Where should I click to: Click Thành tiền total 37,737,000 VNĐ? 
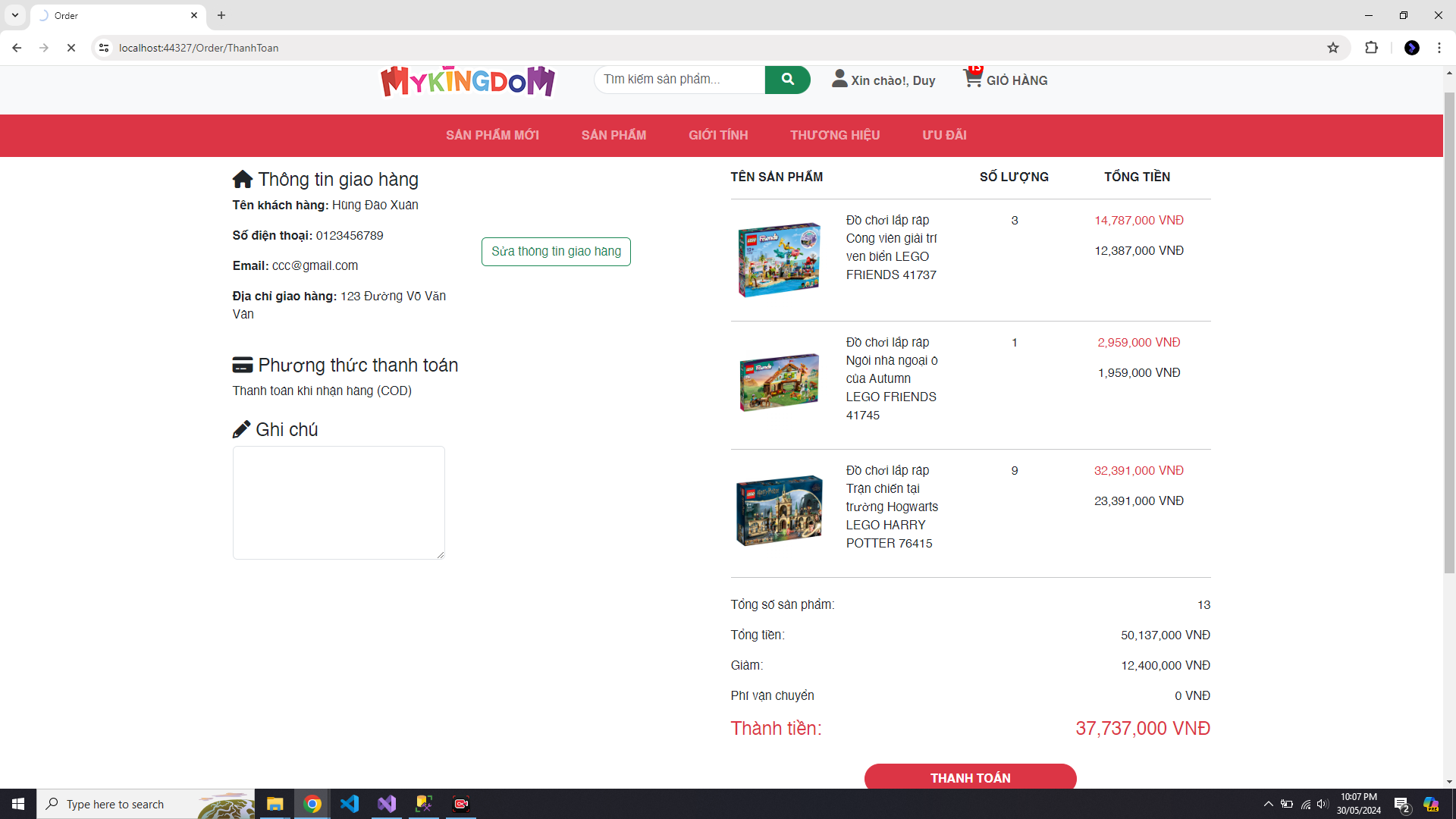1142,728
